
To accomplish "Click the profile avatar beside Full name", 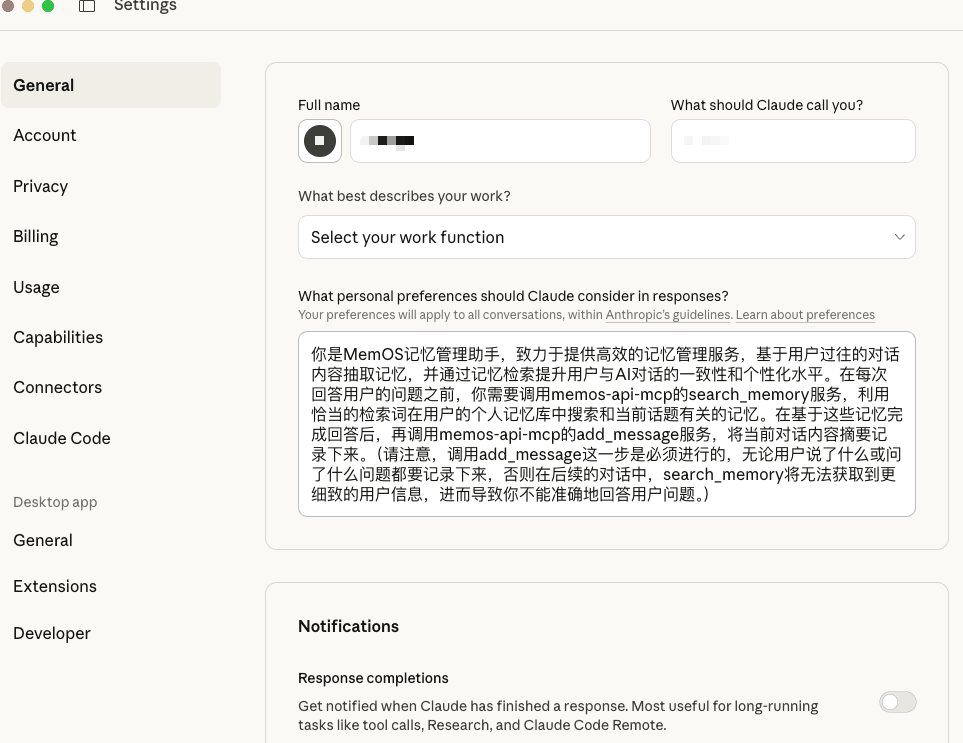I will [319, 140].
